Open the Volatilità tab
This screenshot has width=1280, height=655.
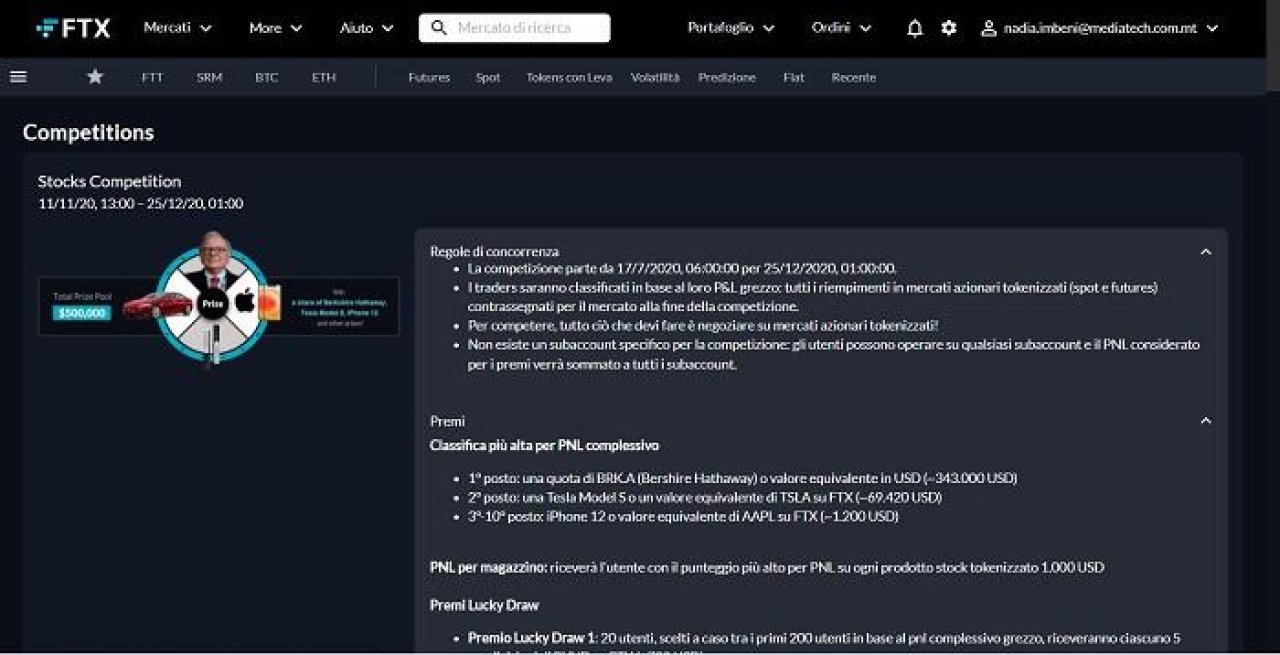point(655,77)
